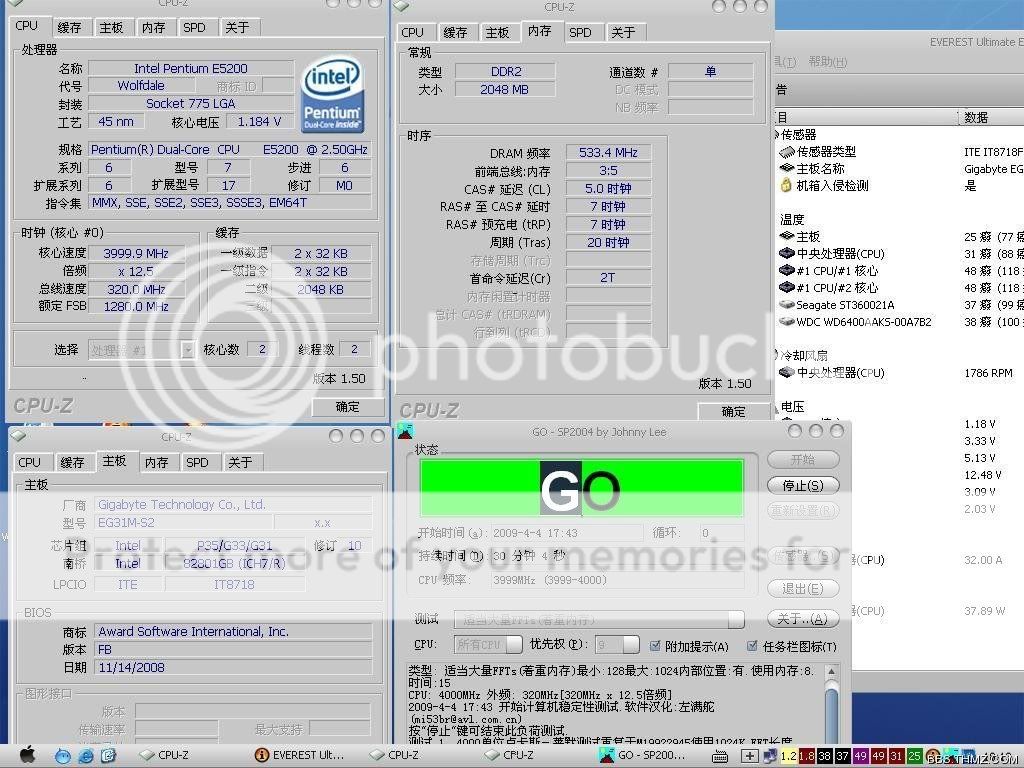Viewport: 1024px width, 768px height.
Task: Click the green GO status bar in SP2004
Action: tap(581, 488)
